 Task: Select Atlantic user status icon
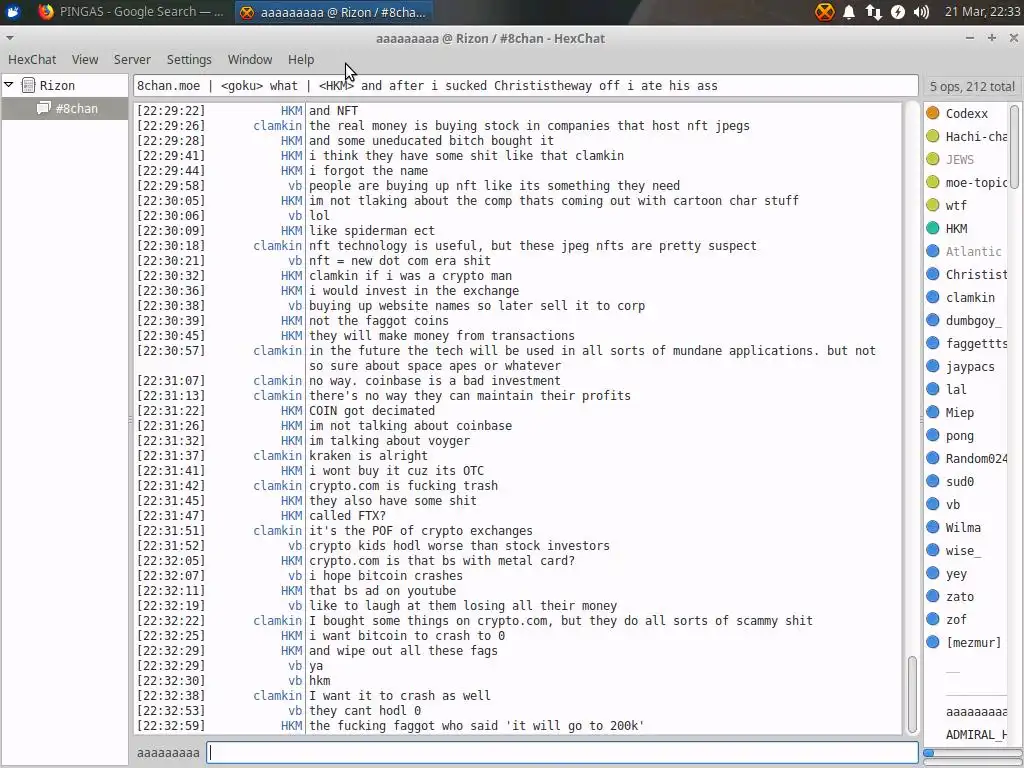click(x=933, y=251)
